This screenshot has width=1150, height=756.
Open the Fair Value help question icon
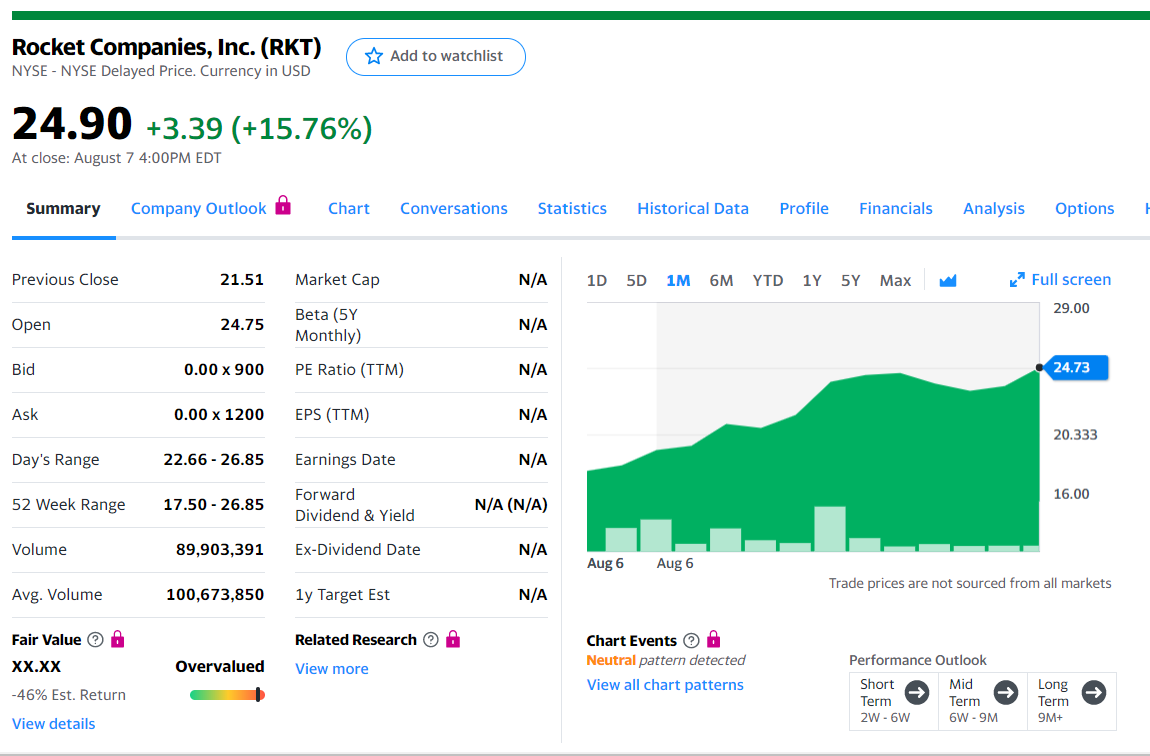(x=95, y=639)
